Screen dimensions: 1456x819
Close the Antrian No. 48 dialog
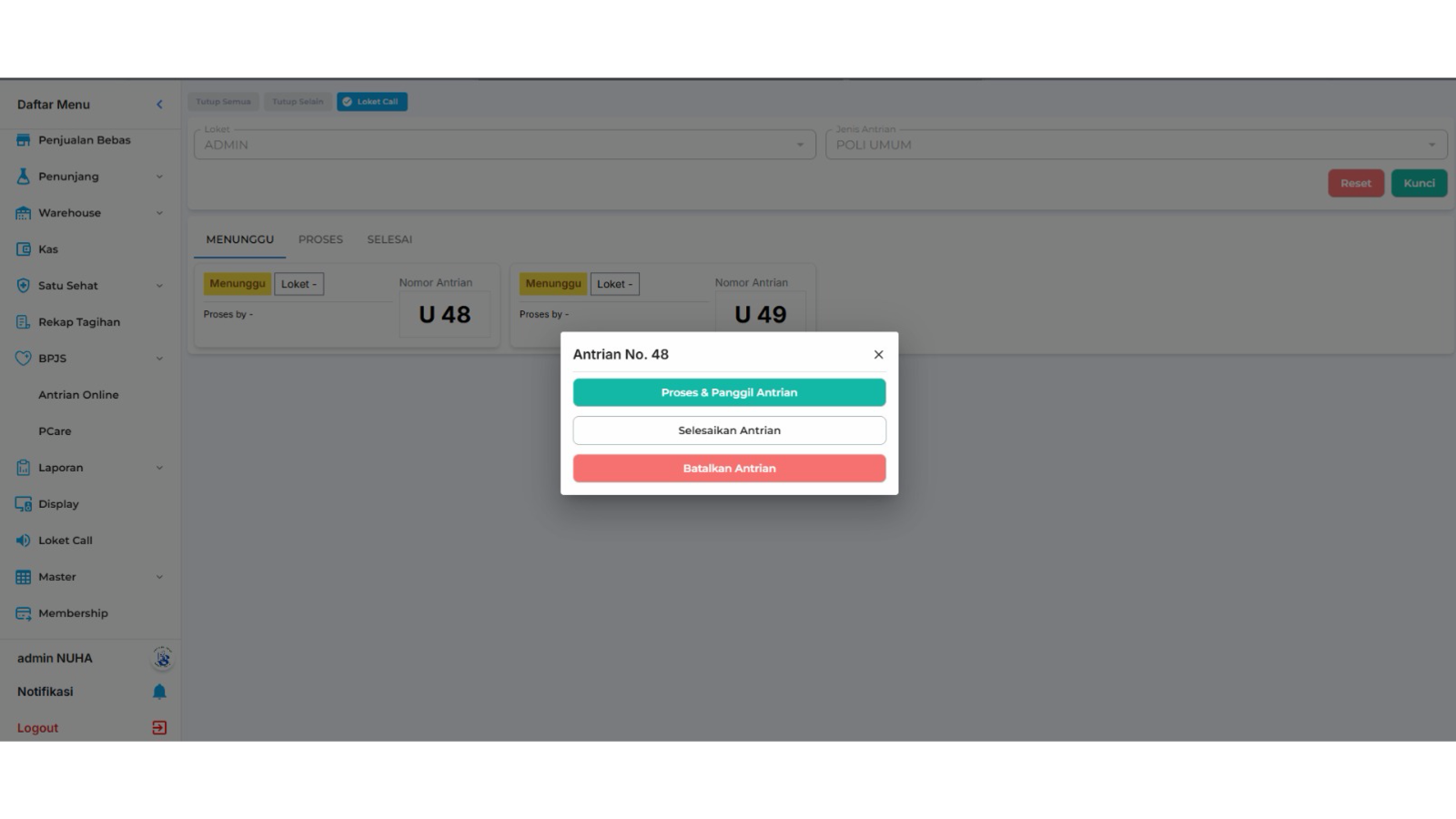[x=878, y=355]
